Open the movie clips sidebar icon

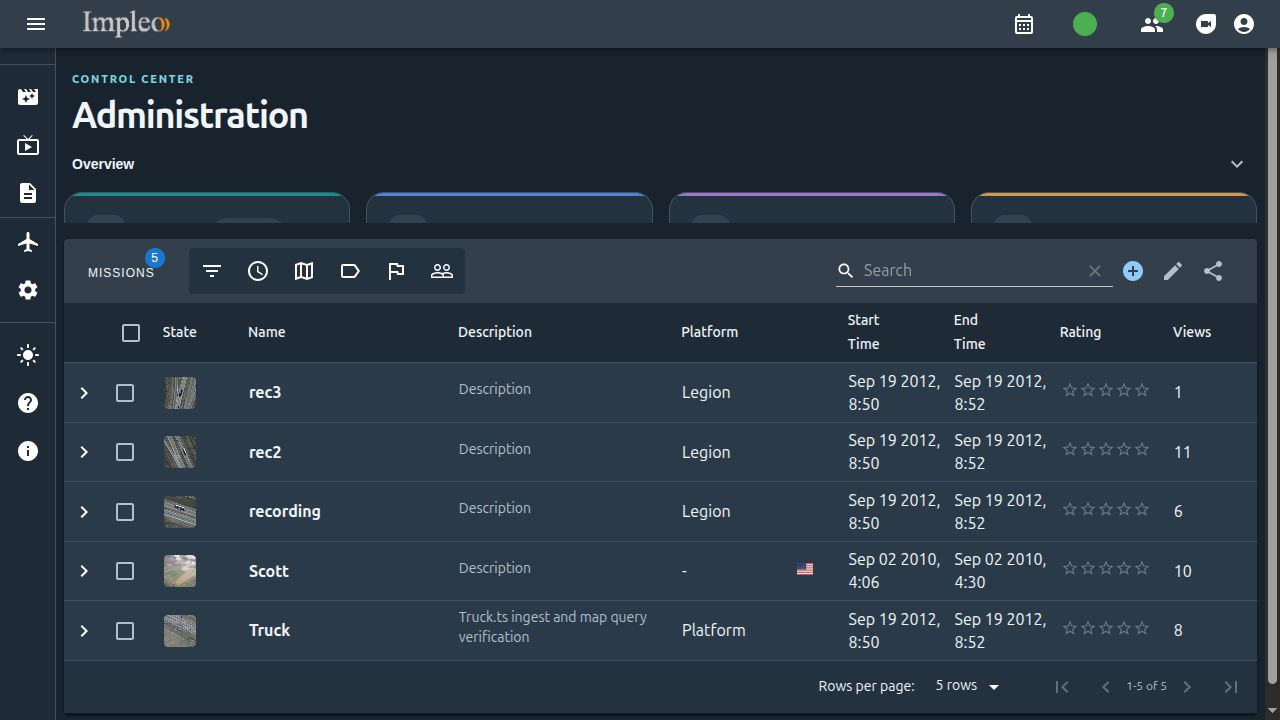click(x=28, y=97)
